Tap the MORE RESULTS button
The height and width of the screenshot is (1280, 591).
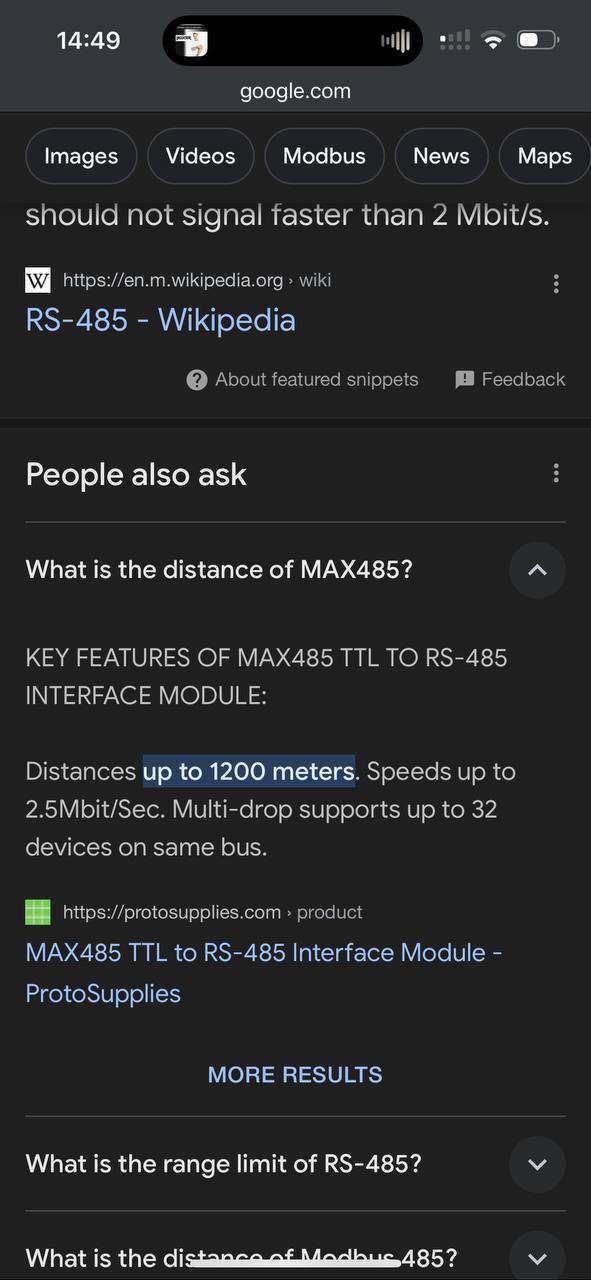pyautogui.click(x=295, y=1075)
